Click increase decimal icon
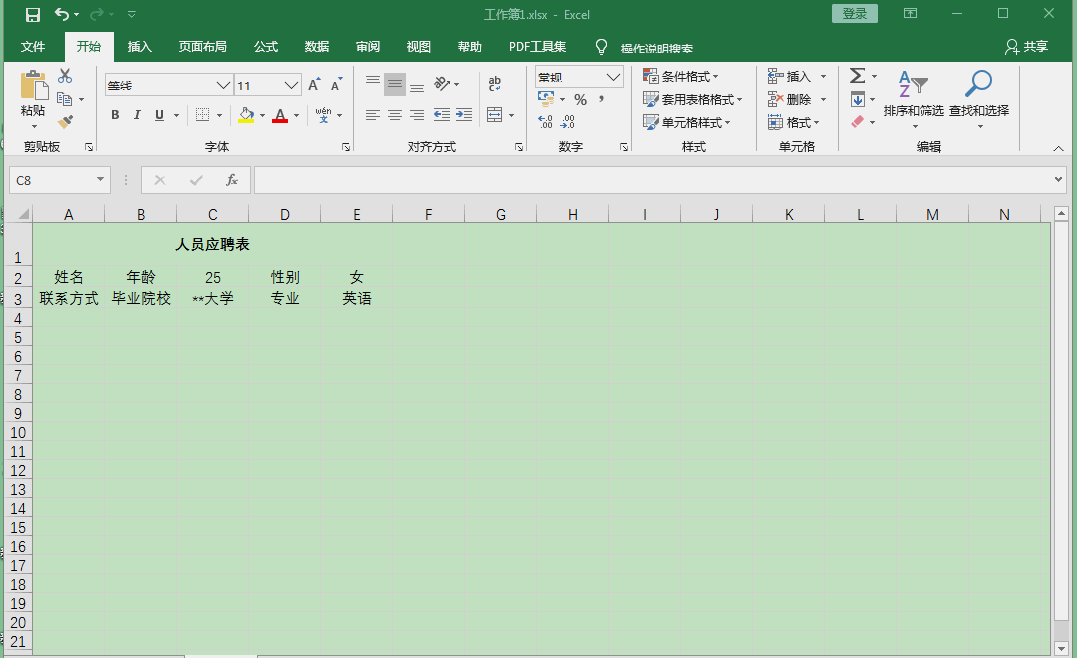 (x=545, y=122)
